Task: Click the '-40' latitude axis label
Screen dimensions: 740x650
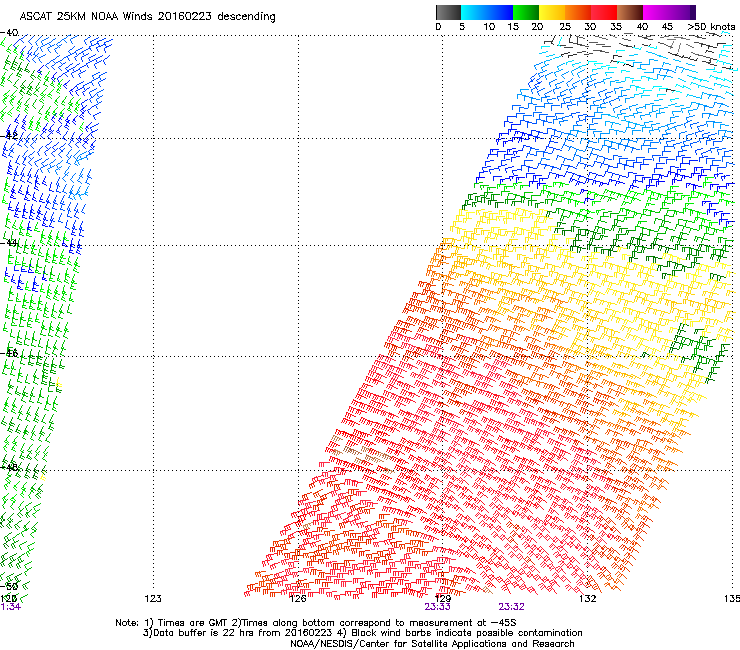Action: click(9, 33)
